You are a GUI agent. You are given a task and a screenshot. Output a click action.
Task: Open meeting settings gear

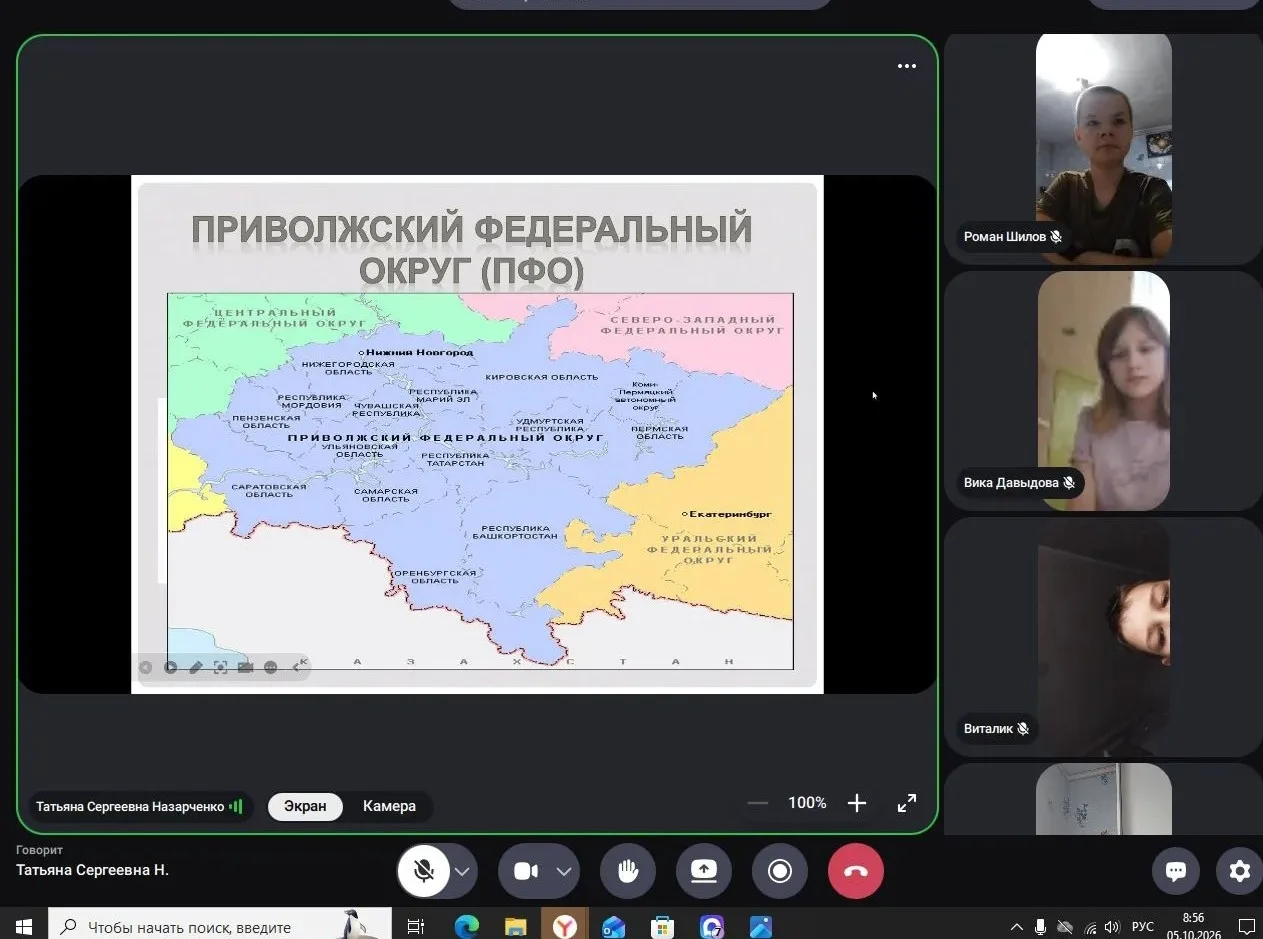[x=1240, y=871]
